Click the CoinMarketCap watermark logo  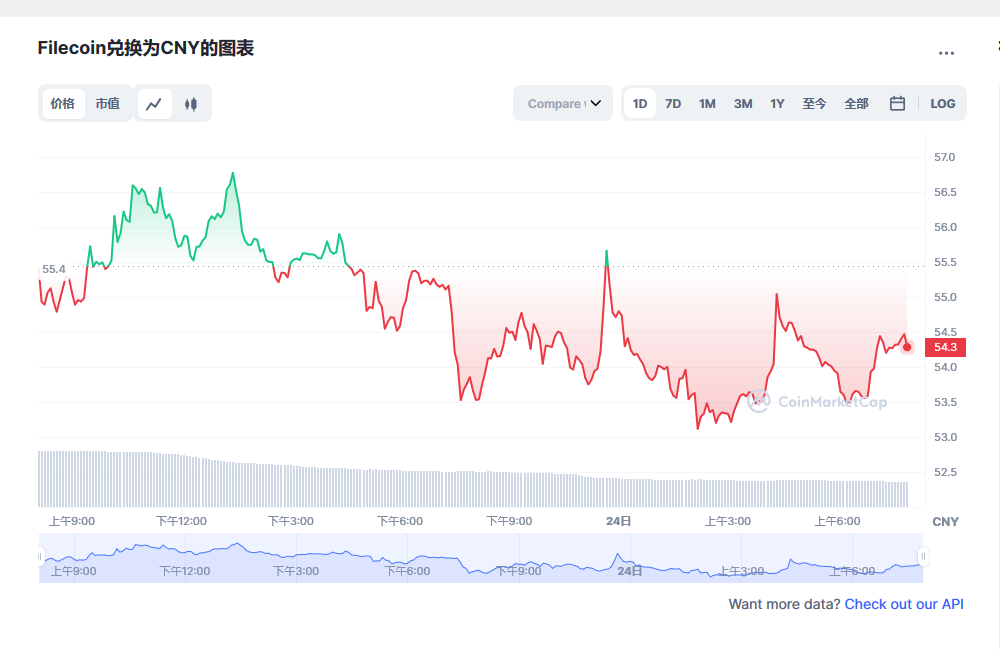click(x=817, y=402)
